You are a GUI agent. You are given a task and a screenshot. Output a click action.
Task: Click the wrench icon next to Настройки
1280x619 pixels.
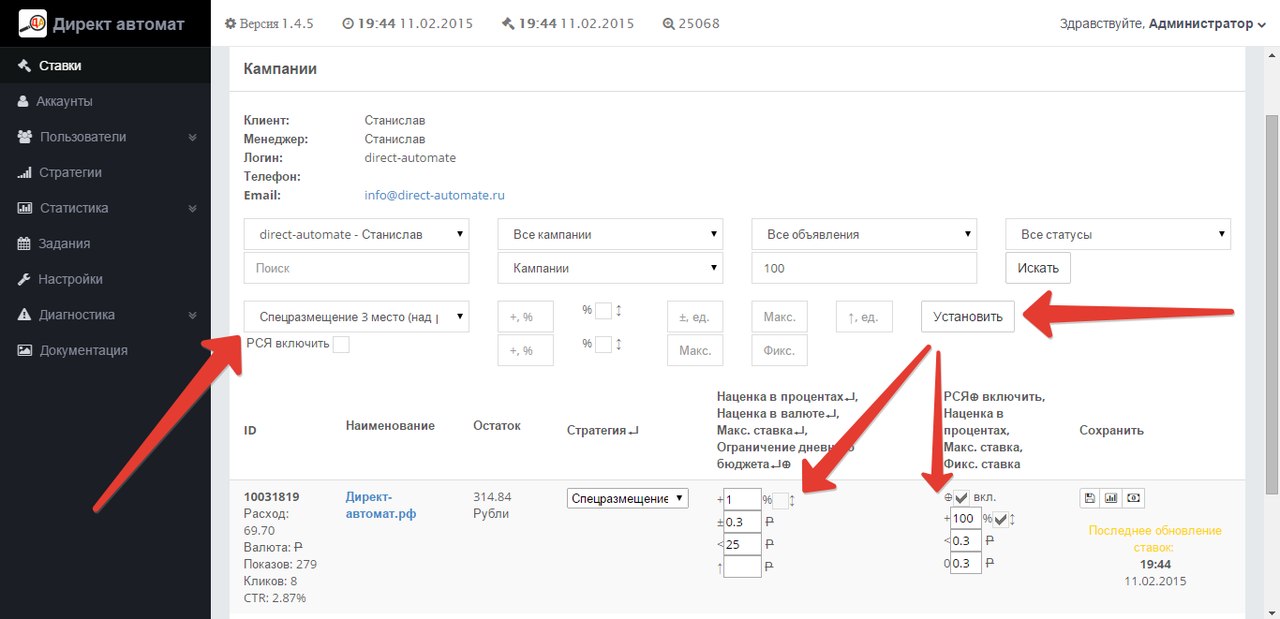25,280
